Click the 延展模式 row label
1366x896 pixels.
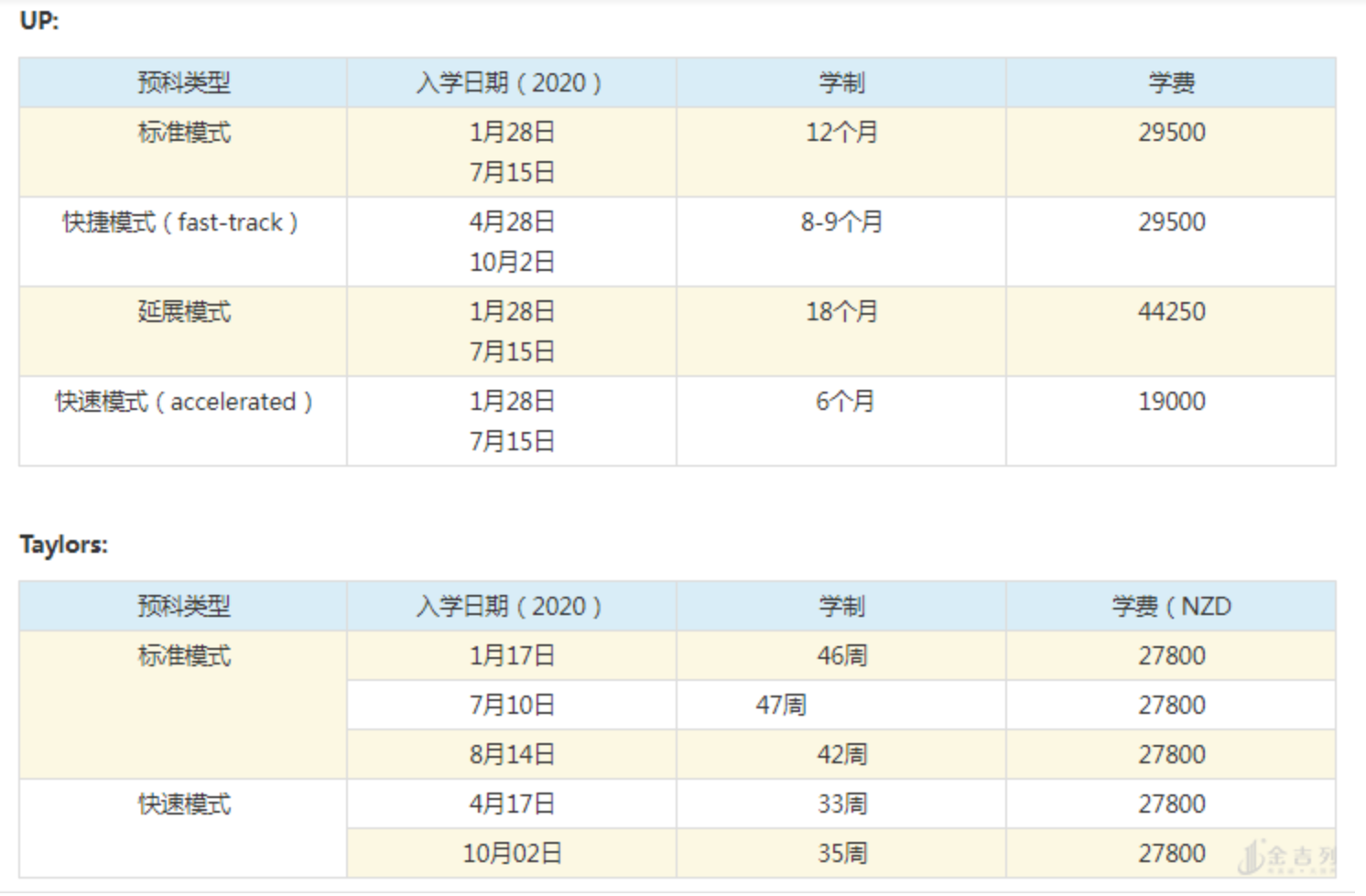[184, 312]
